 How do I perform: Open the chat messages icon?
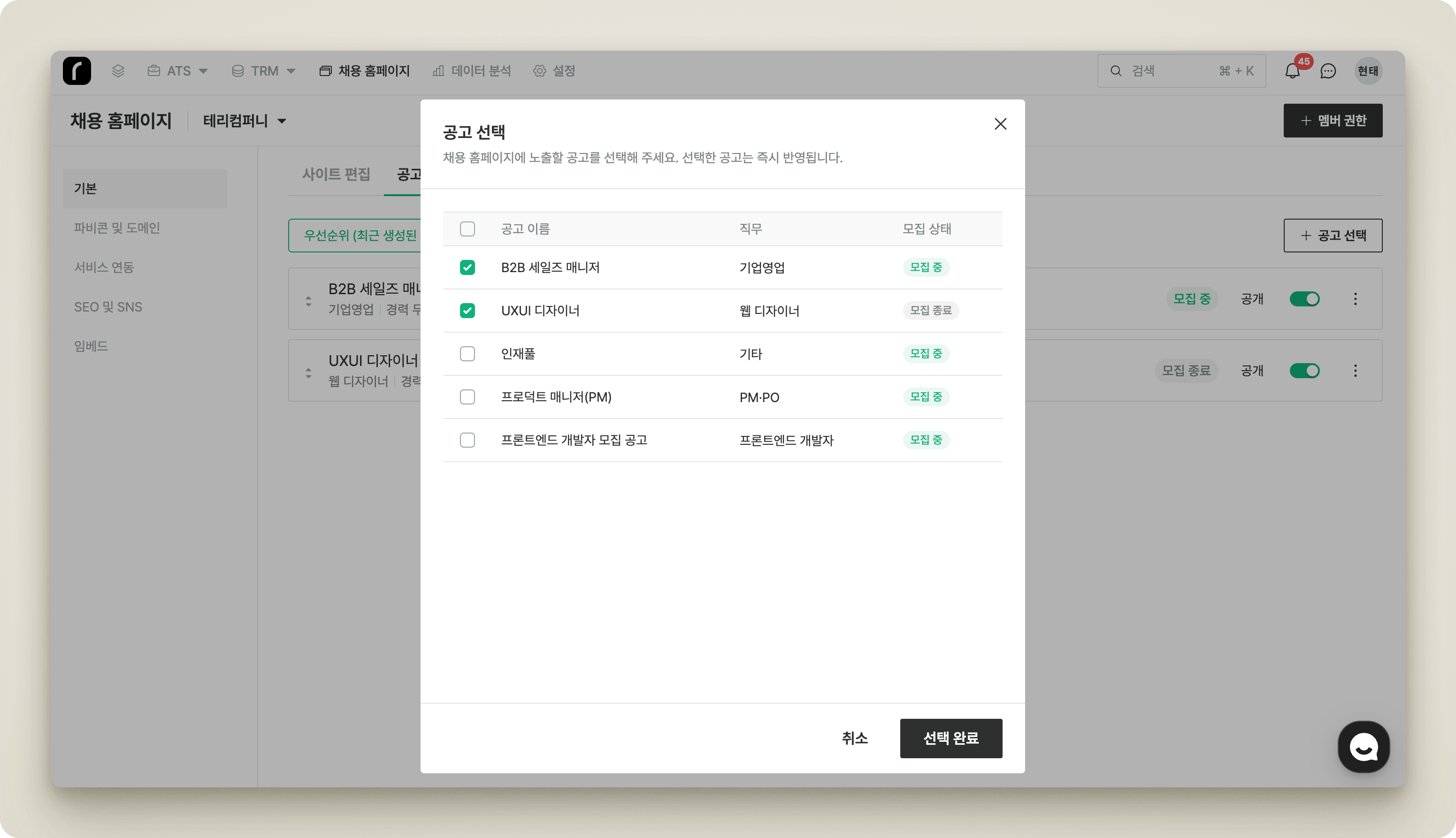click(1327, 71)
